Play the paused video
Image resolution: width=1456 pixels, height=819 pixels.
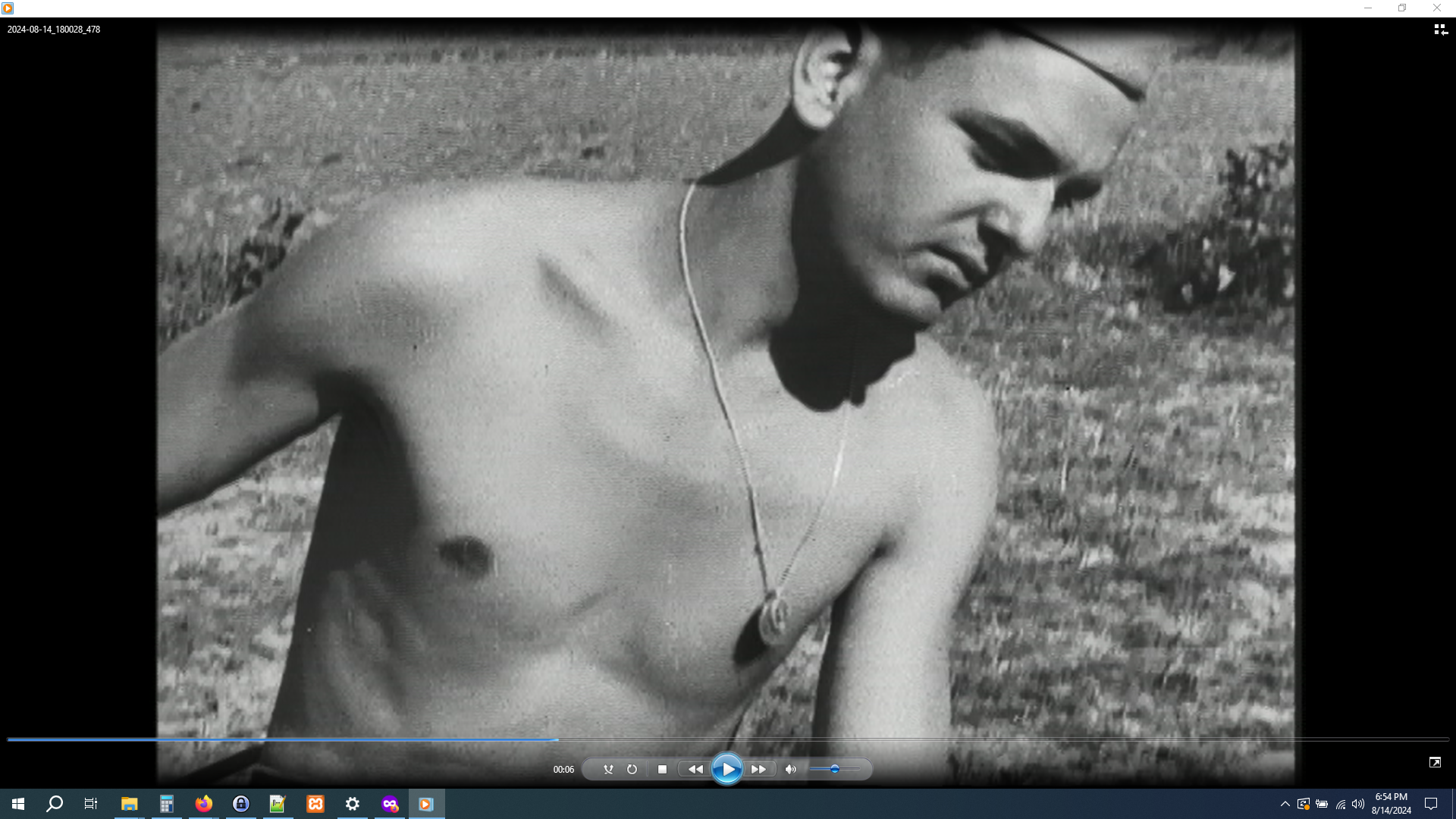tap(726, 769)
